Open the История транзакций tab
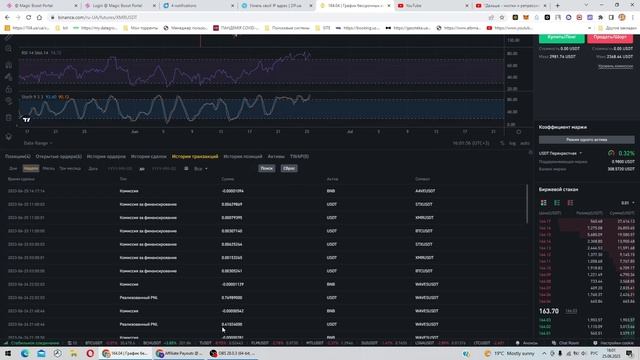The height and width of the screenshot is (360, 640). (x=195, y=157)
